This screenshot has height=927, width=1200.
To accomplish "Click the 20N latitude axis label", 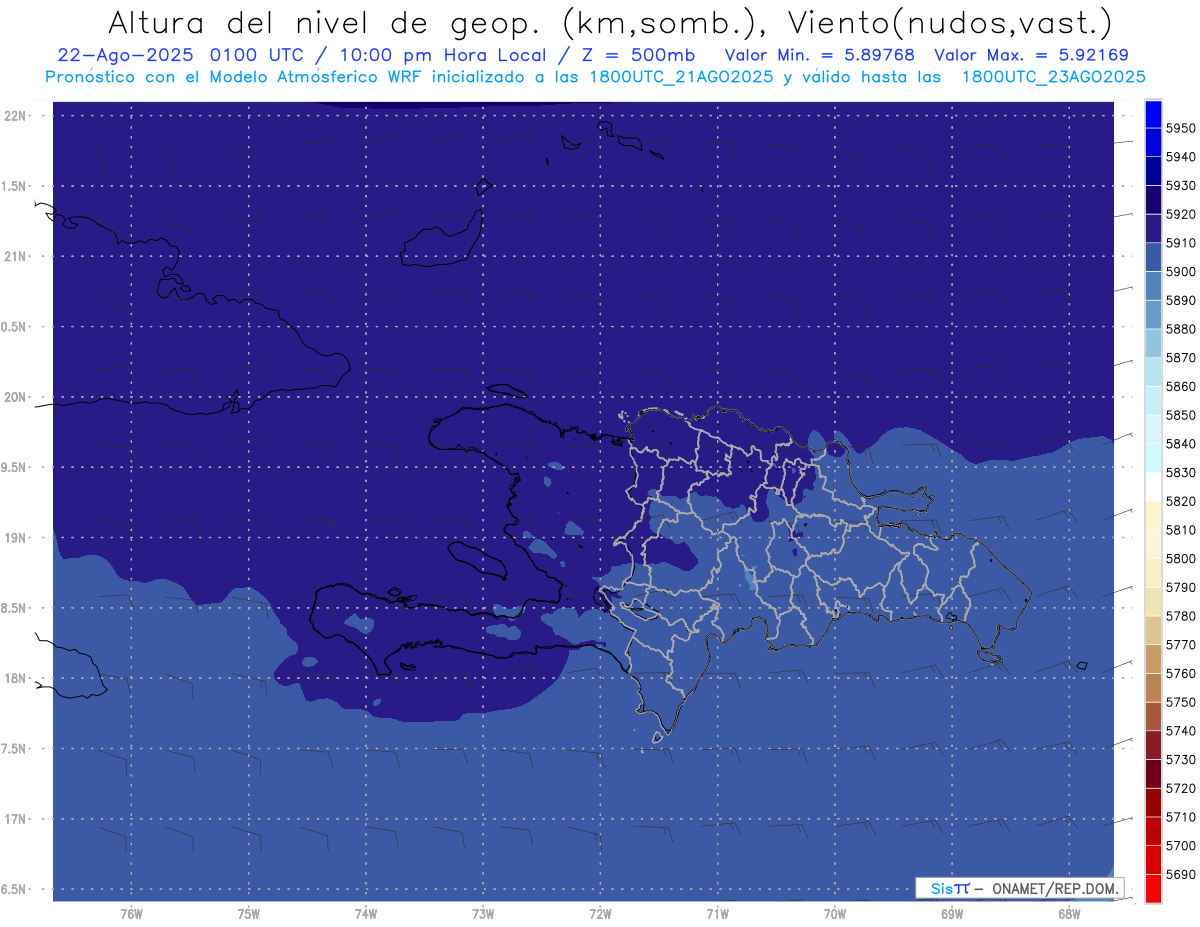I will [15, 397].
